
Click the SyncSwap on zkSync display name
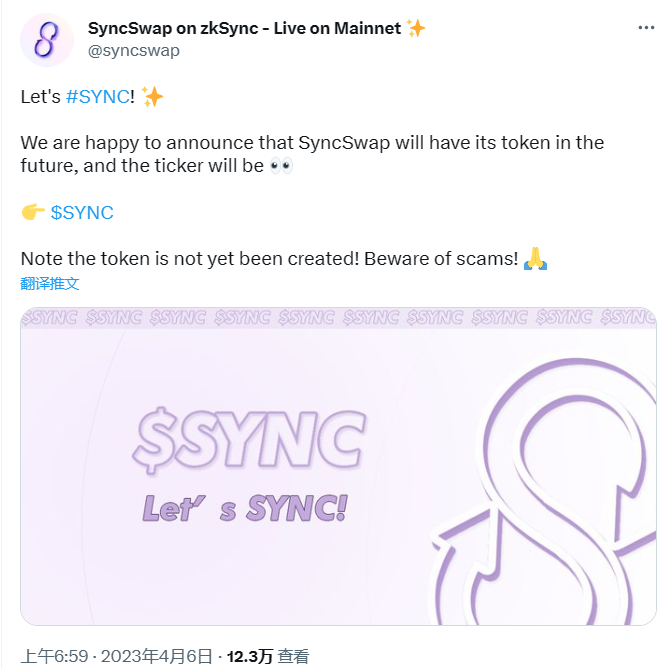click(x=244, y=29)
